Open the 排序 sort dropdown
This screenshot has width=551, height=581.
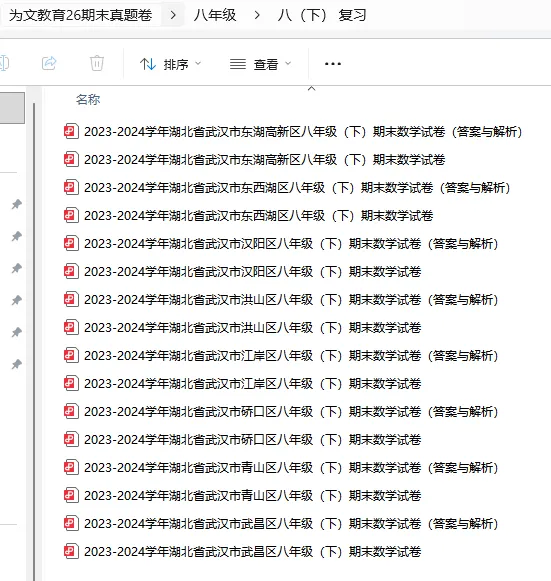[x=170, y=64]
